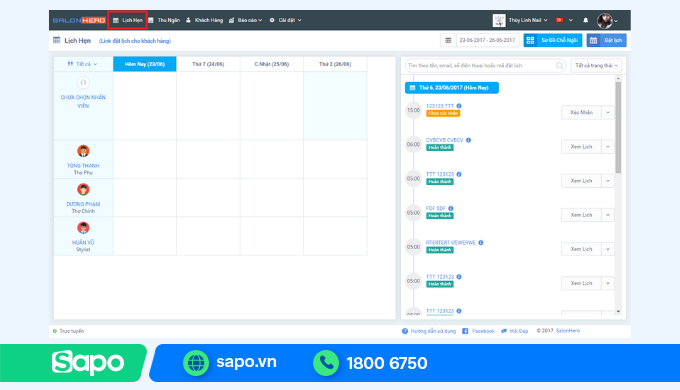Open the Facebook footer link
Image resolution: width=680 pixels, height=390 pixels.
pyautogui.click(x=478, y=331)
